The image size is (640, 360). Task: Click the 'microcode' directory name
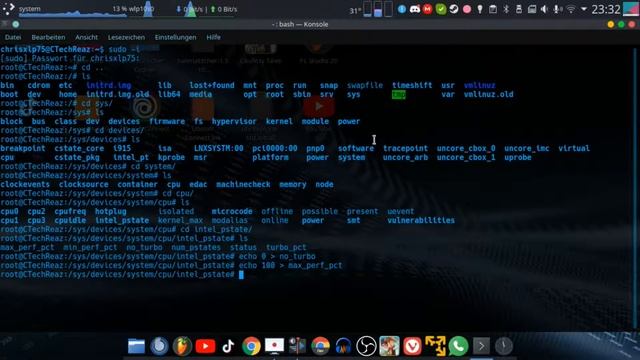point(232,212)
